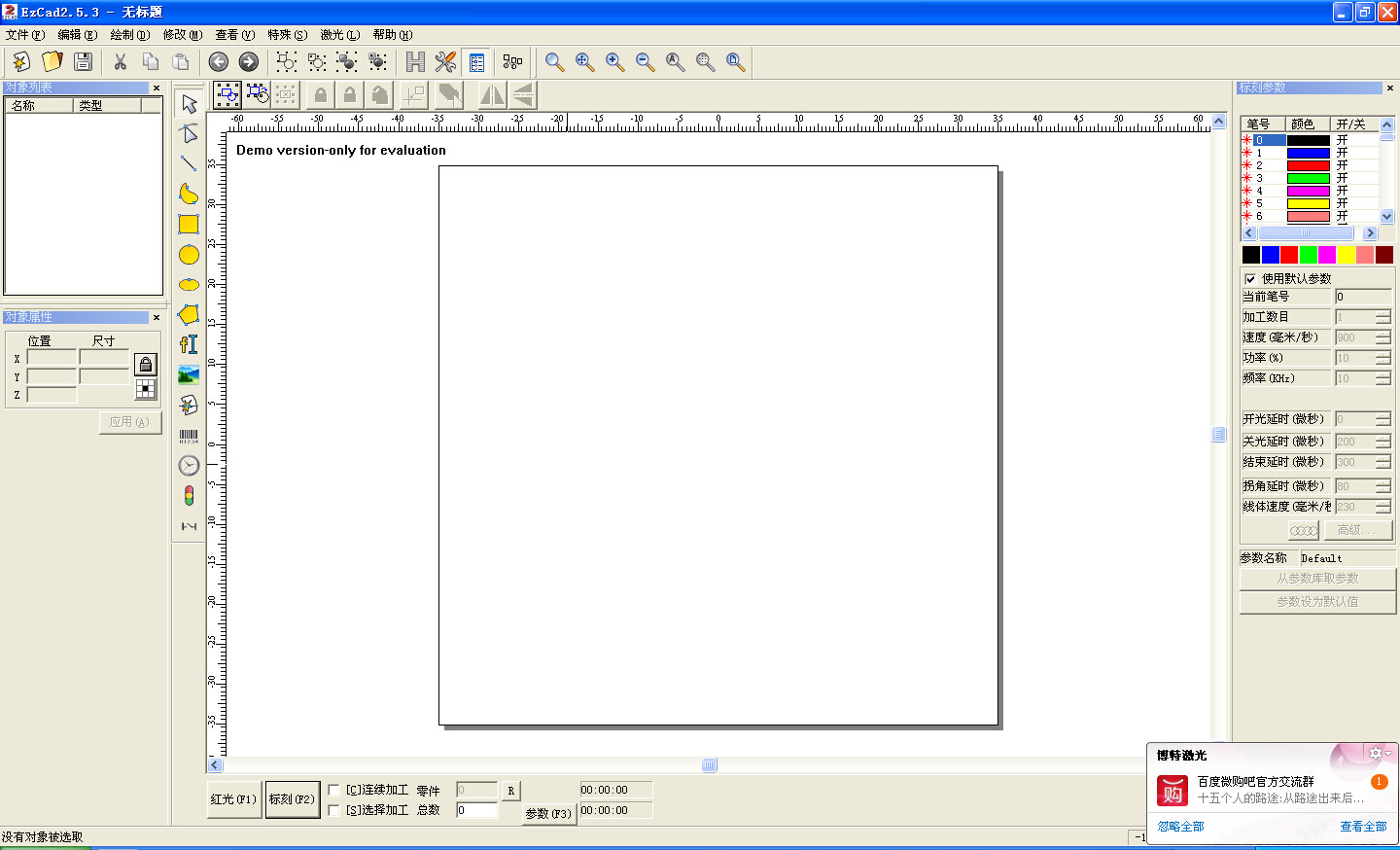Click the red light (F1) button

click(x=234, y=799)
